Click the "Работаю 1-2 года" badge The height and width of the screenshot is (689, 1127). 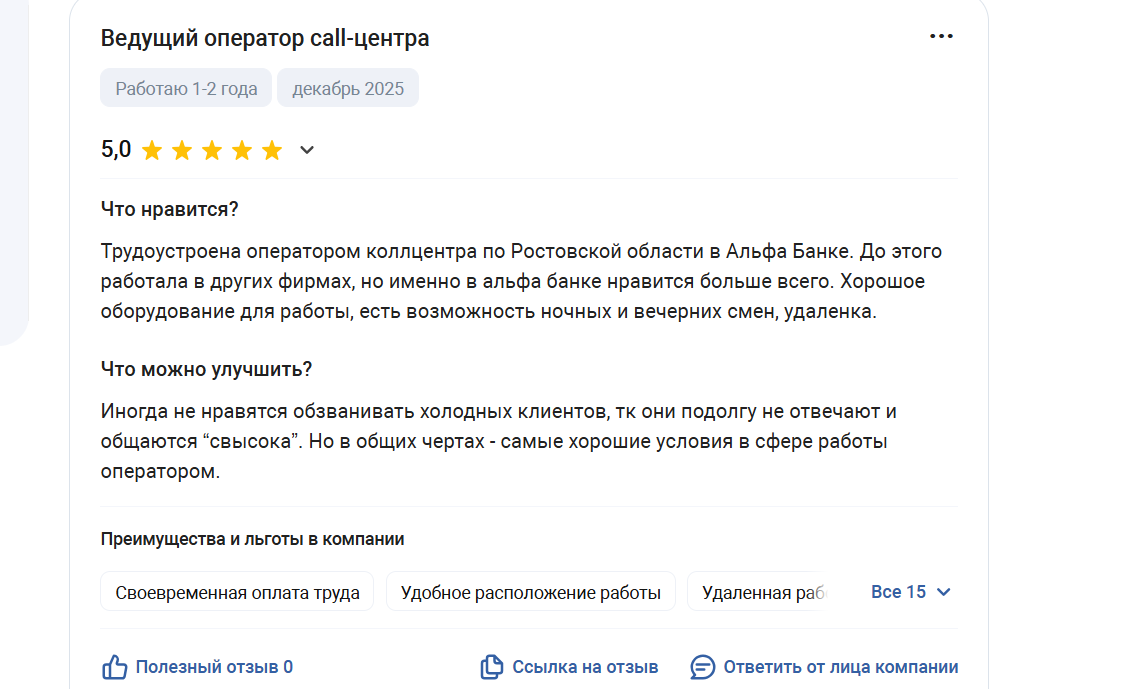click(186, 88)
